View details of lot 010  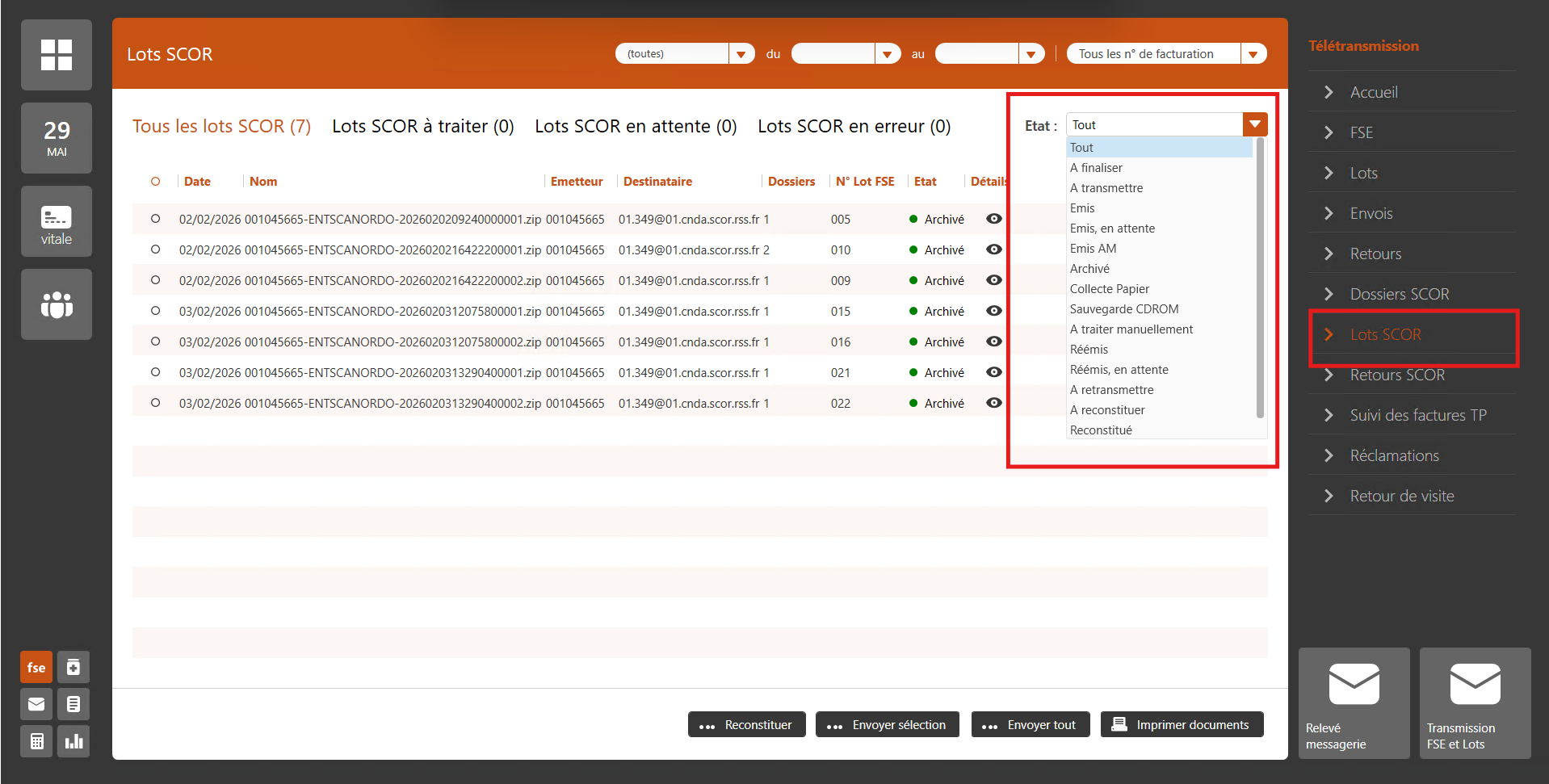(994, 249)
